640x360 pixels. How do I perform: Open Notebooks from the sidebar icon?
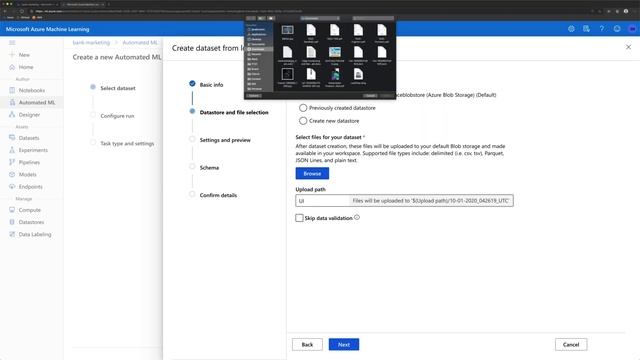(x=12, y=90)
